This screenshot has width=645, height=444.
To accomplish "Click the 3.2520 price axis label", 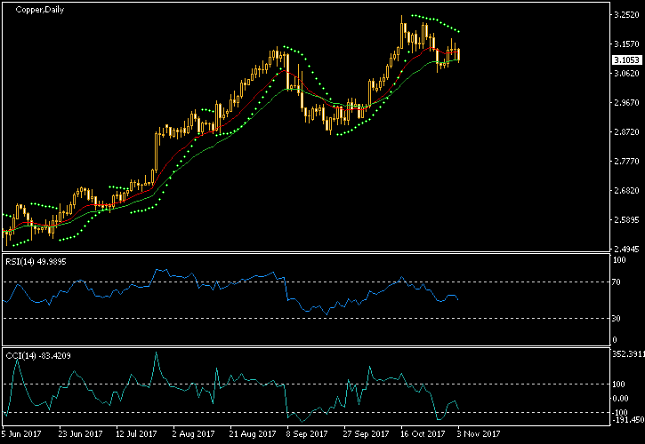I will (626, 15).
